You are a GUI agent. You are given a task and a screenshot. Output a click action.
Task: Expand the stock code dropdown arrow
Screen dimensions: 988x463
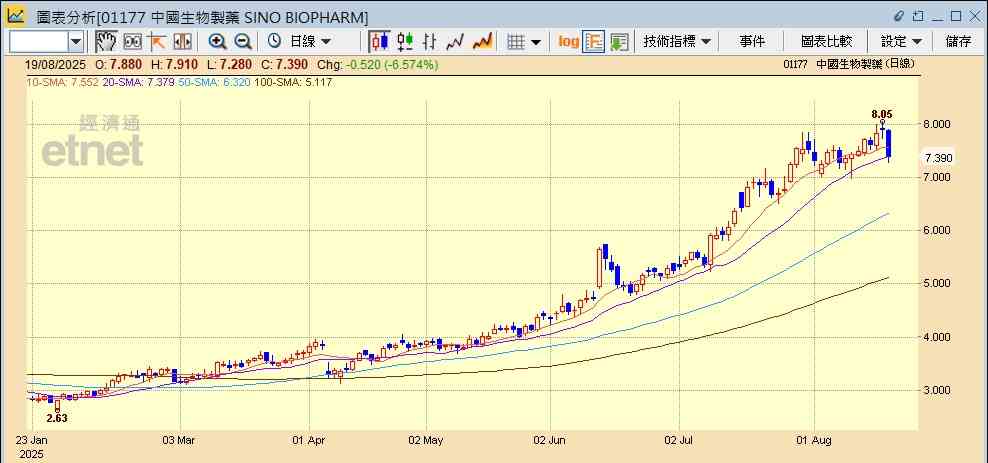[x=76, y=42]
